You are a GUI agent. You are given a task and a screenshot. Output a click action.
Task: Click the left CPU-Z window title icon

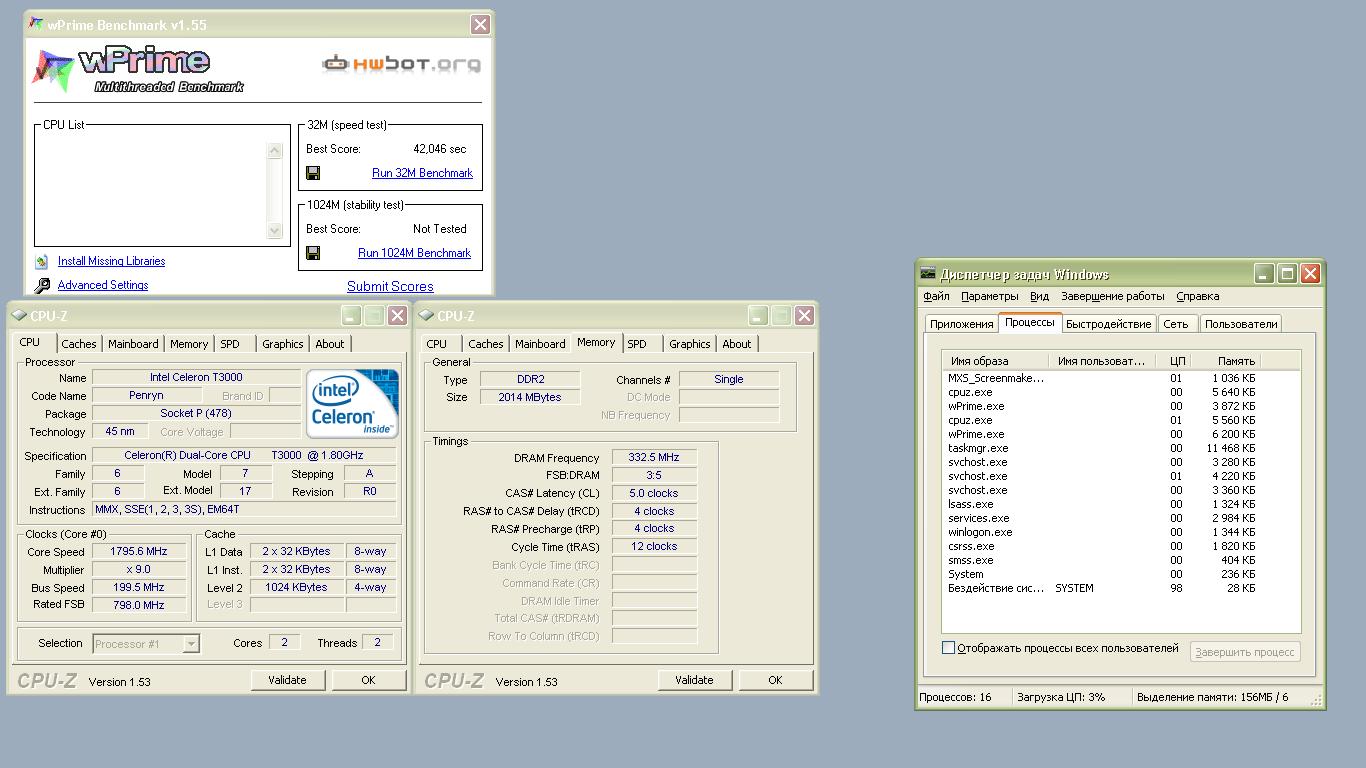(x=19, y=316)
